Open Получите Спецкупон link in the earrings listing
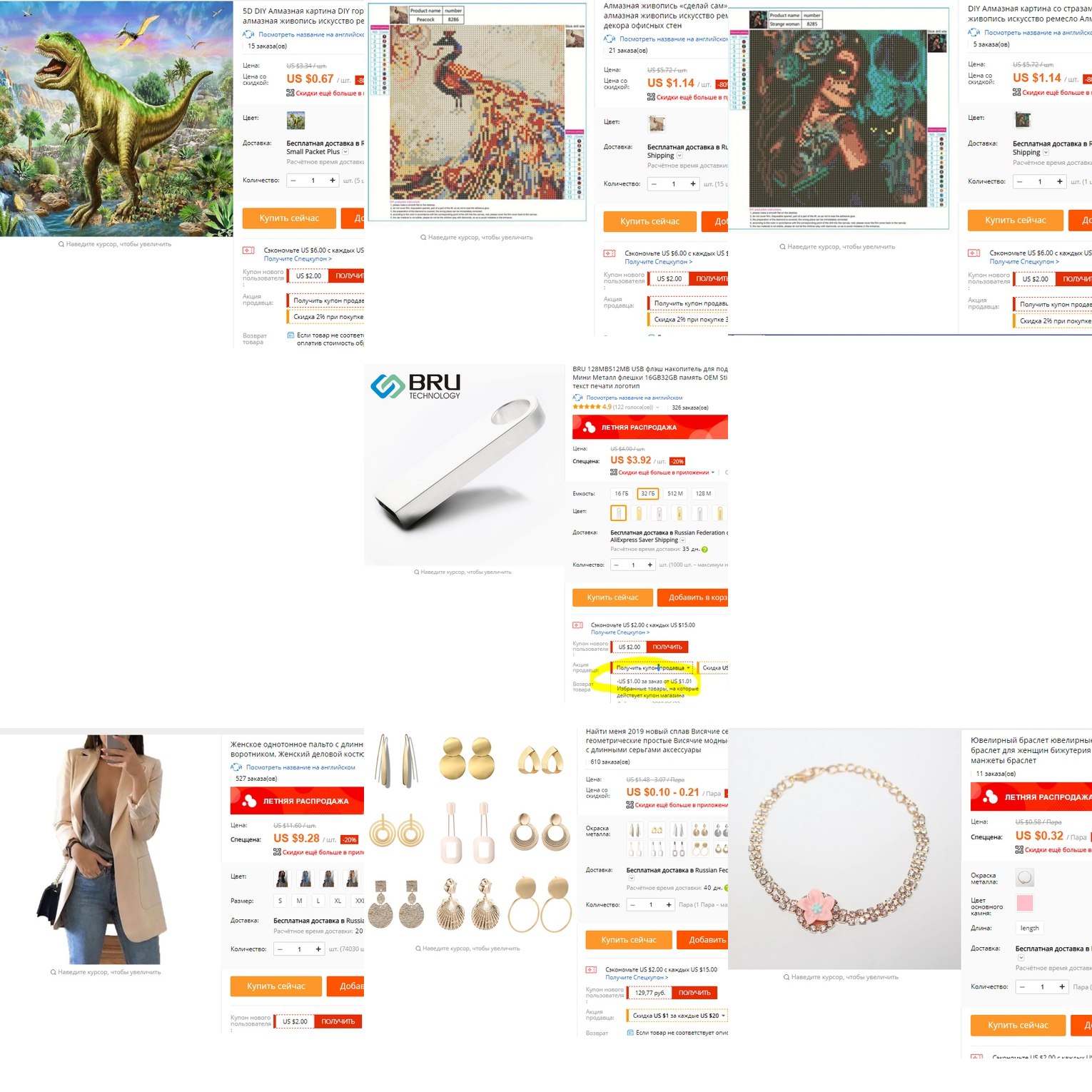1092x1092 pixels. (637, 978)
